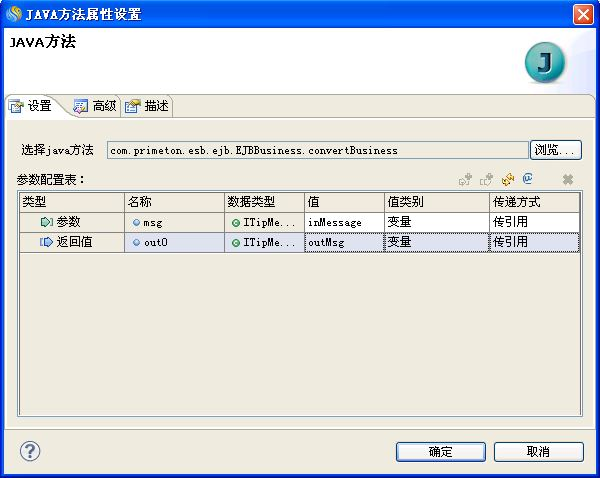Viewport: 600px width, 478px height.
Task: Click 传引用 in the msg row
Action: tap(534, 222)
